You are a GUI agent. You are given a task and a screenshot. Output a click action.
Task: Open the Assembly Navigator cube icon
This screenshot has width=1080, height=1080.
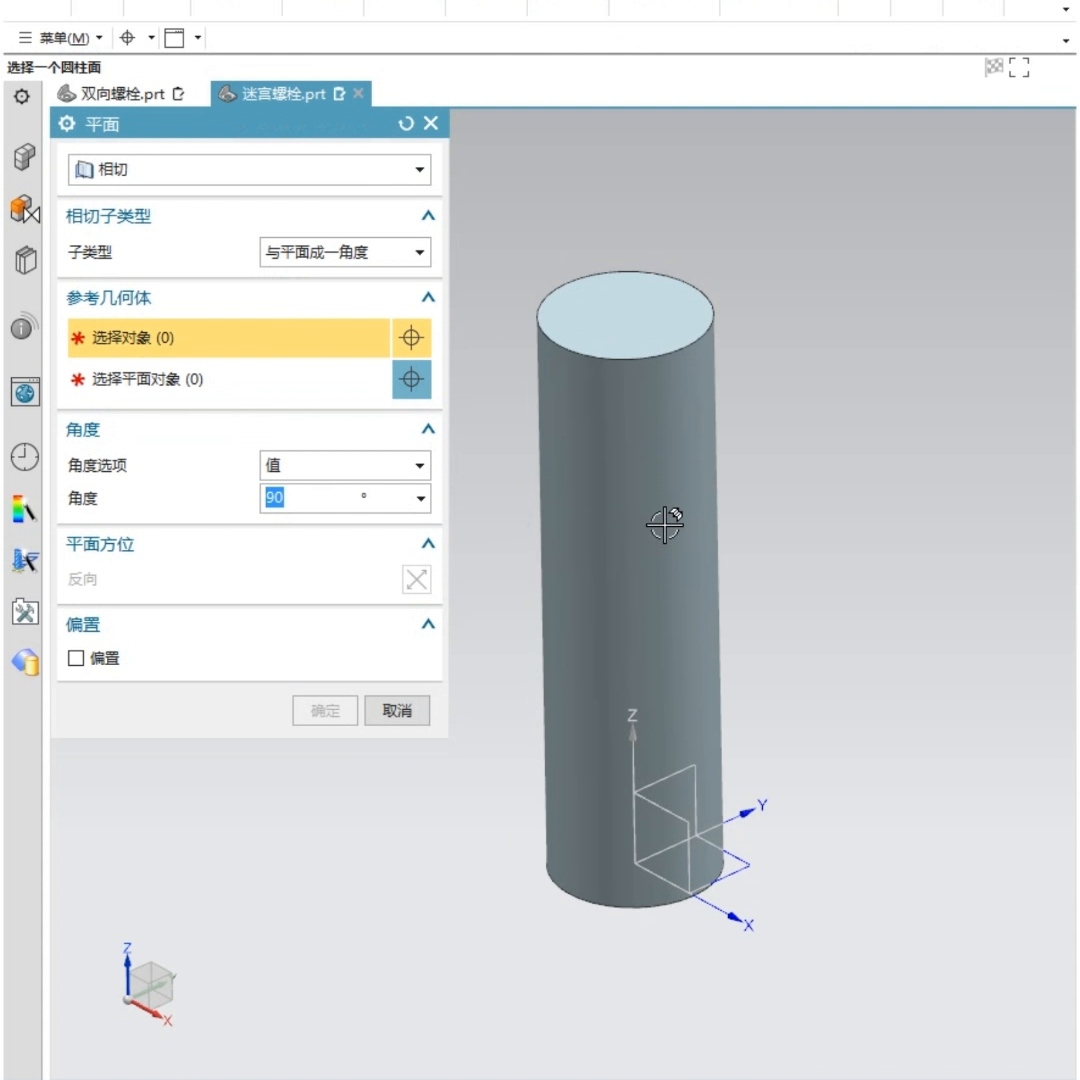(24, 157)
